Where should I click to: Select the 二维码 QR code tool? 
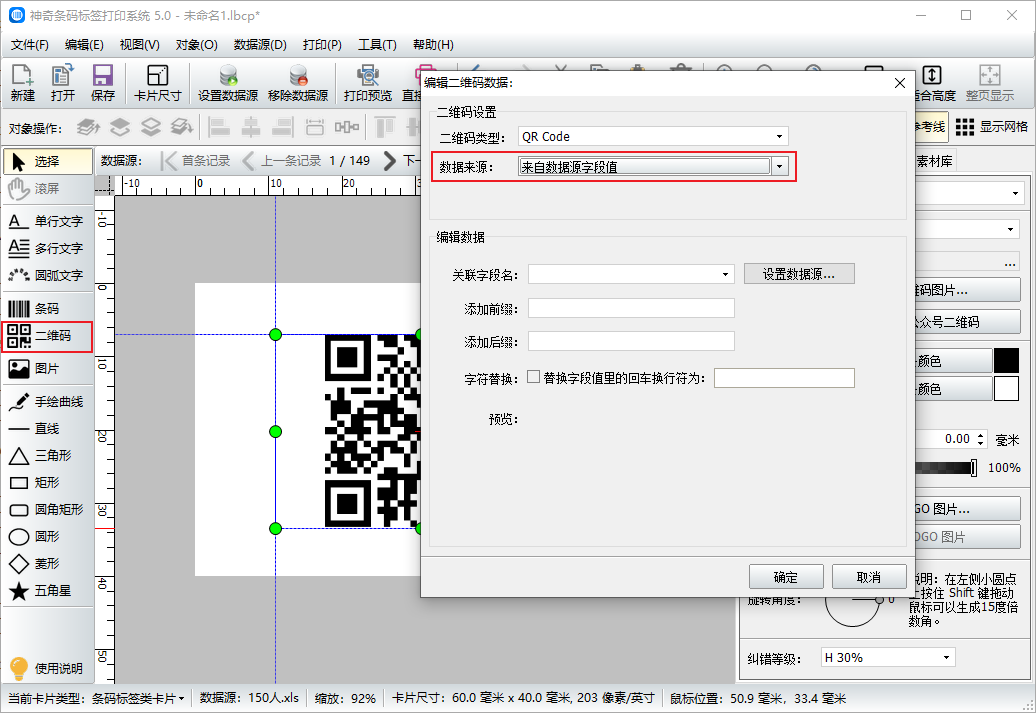[48, 336]
